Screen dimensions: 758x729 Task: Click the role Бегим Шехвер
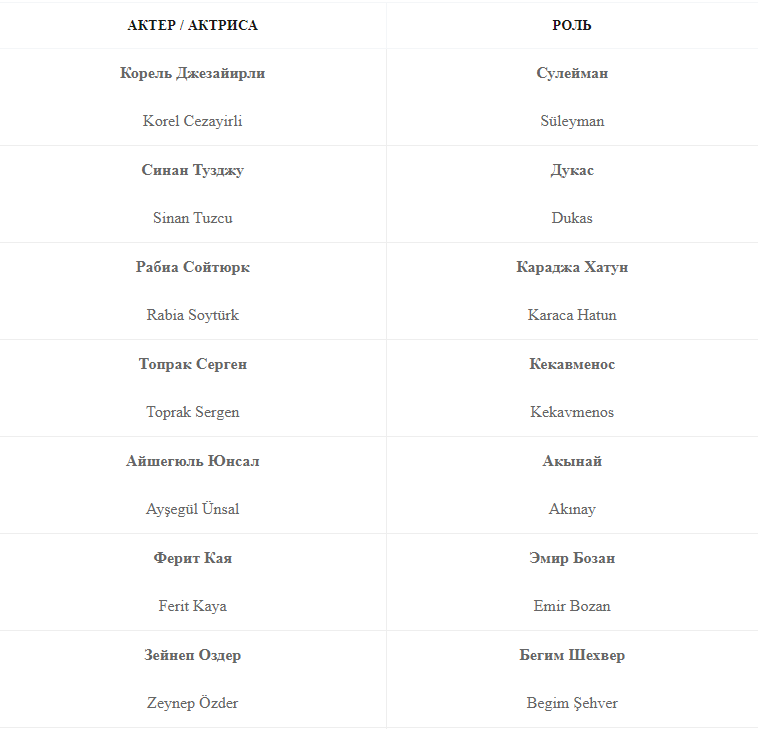click(x=572, y=655)
